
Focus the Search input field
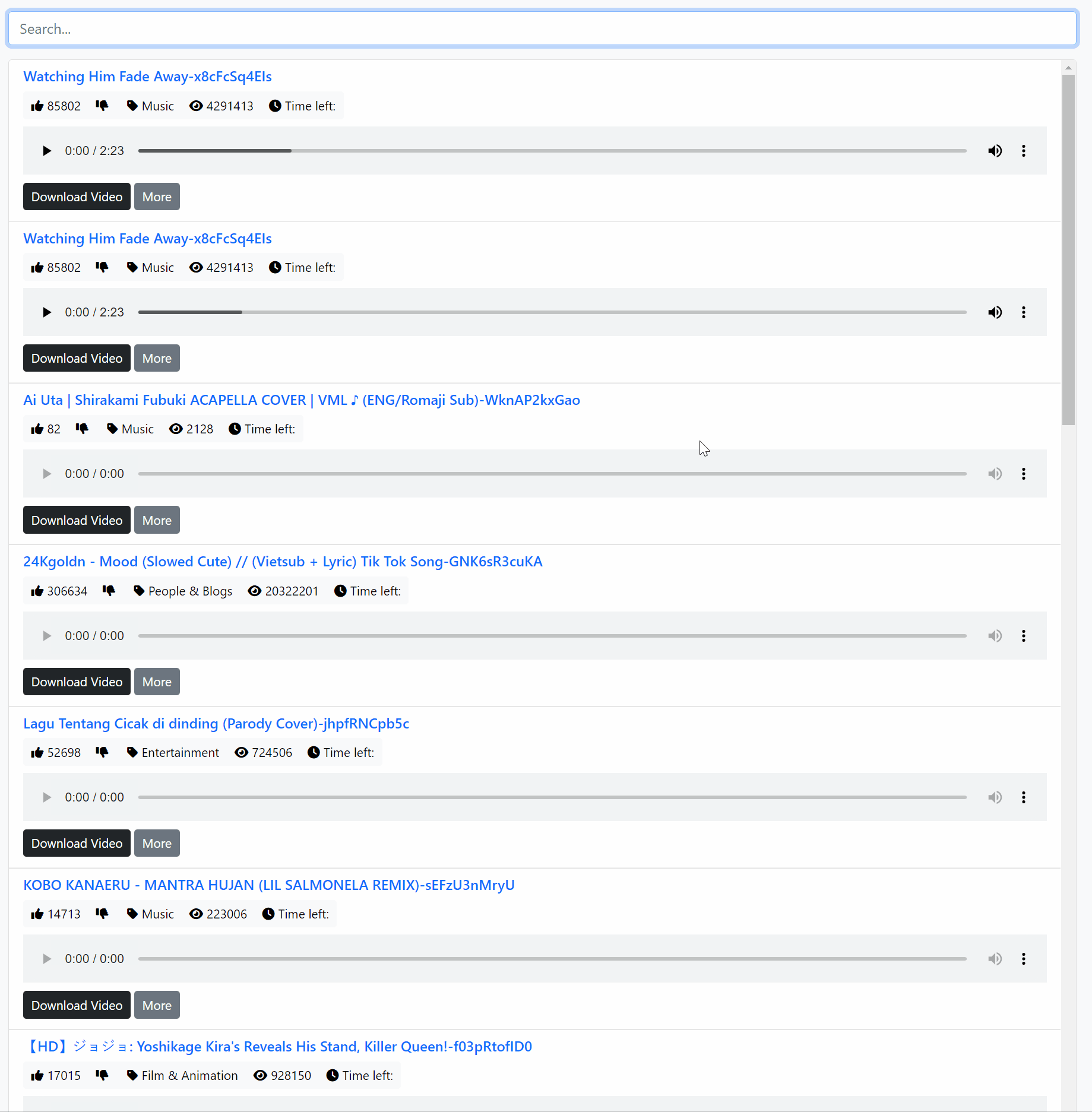point(542,28)
